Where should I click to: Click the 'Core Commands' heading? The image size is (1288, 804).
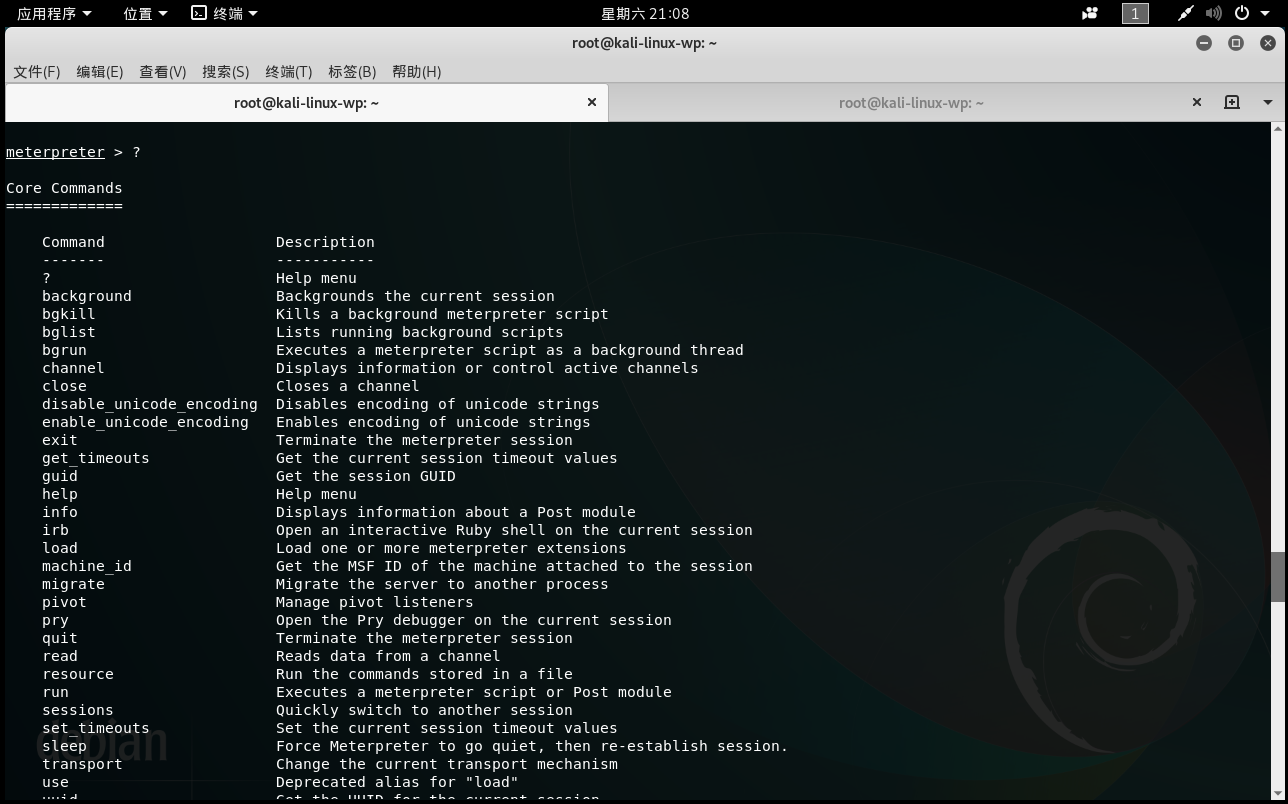coord(64,188)
